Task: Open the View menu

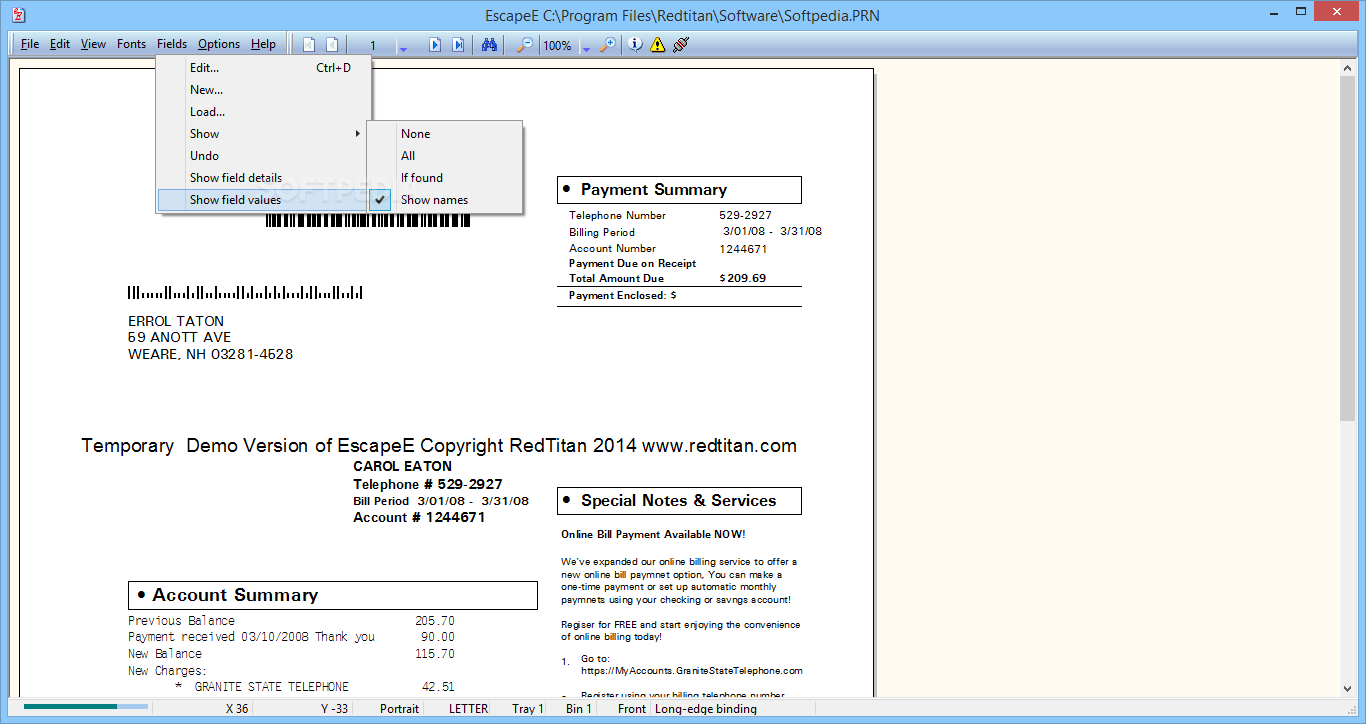Action: coord(93,44)
